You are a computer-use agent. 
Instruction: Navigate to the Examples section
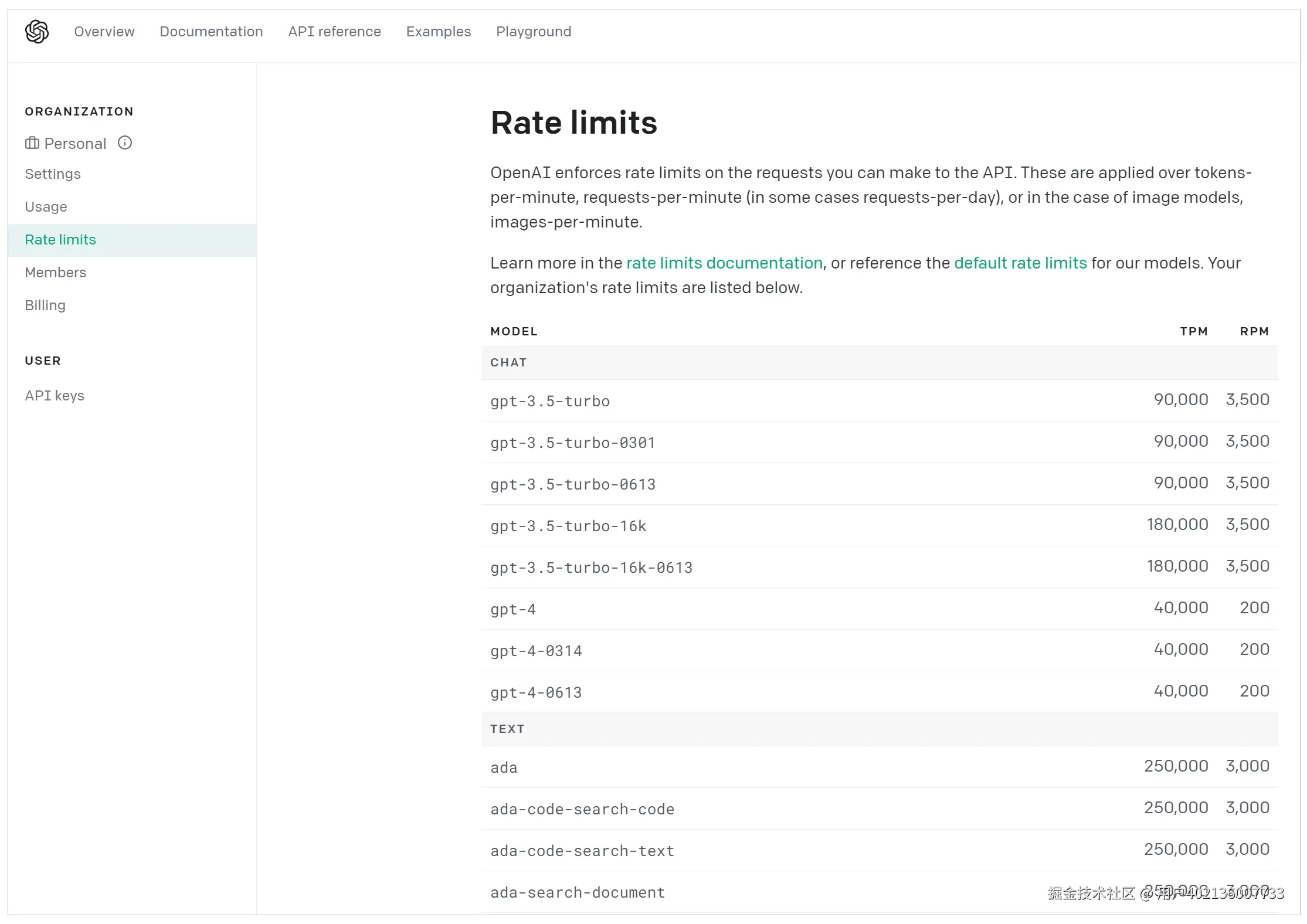click(x=438, y=32)
